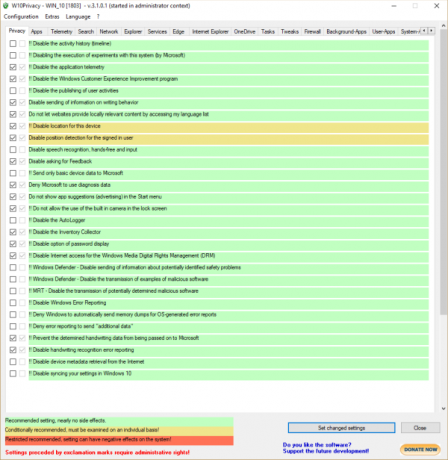Toggle 'Disable location for this device' checkbox
Image resolution: width=448 pixels, height=460 pixels.
click(x=13, y=126)
